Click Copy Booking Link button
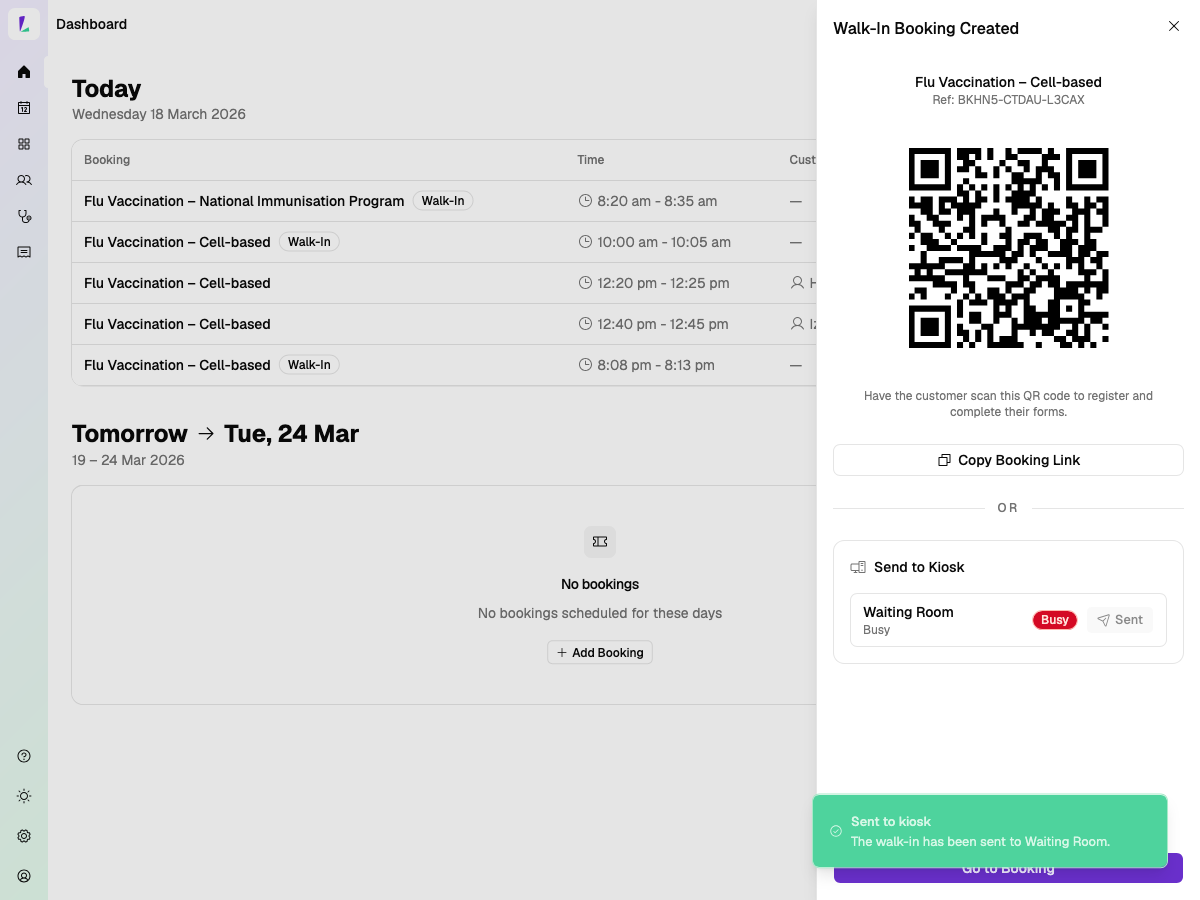The width and height of the screenshot is (1200, 900). pos(1008,460)
